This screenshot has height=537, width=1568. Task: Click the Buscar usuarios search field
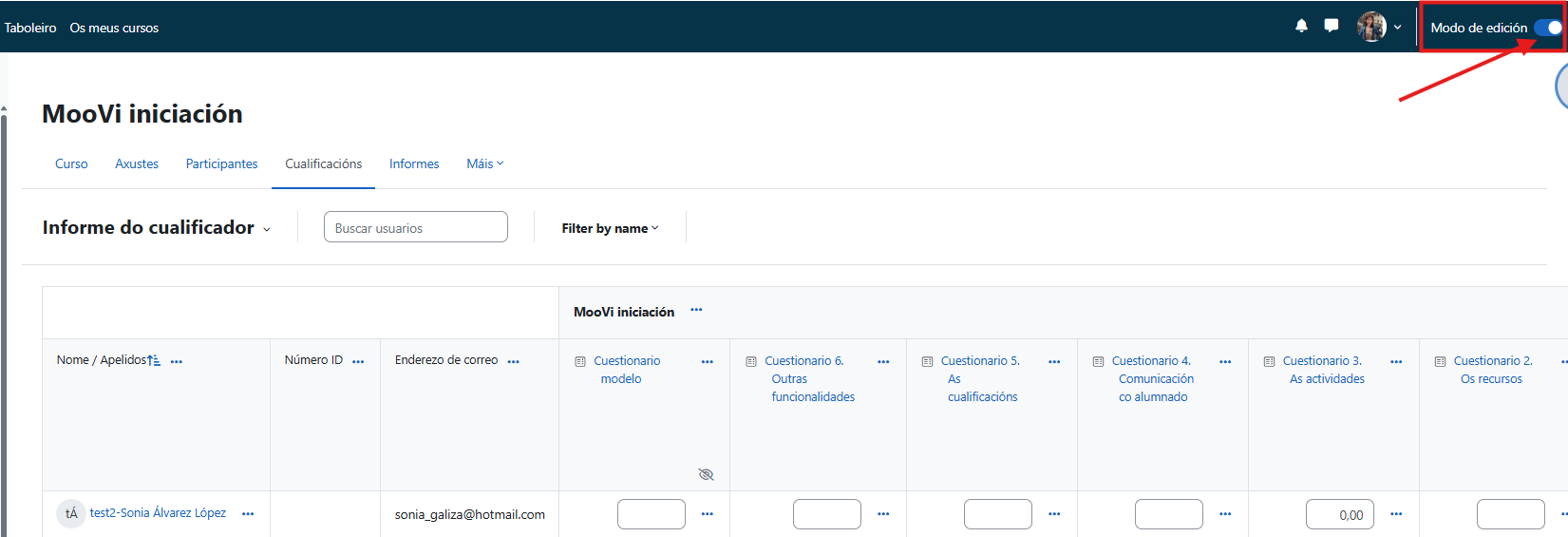[x=416, y=228]
